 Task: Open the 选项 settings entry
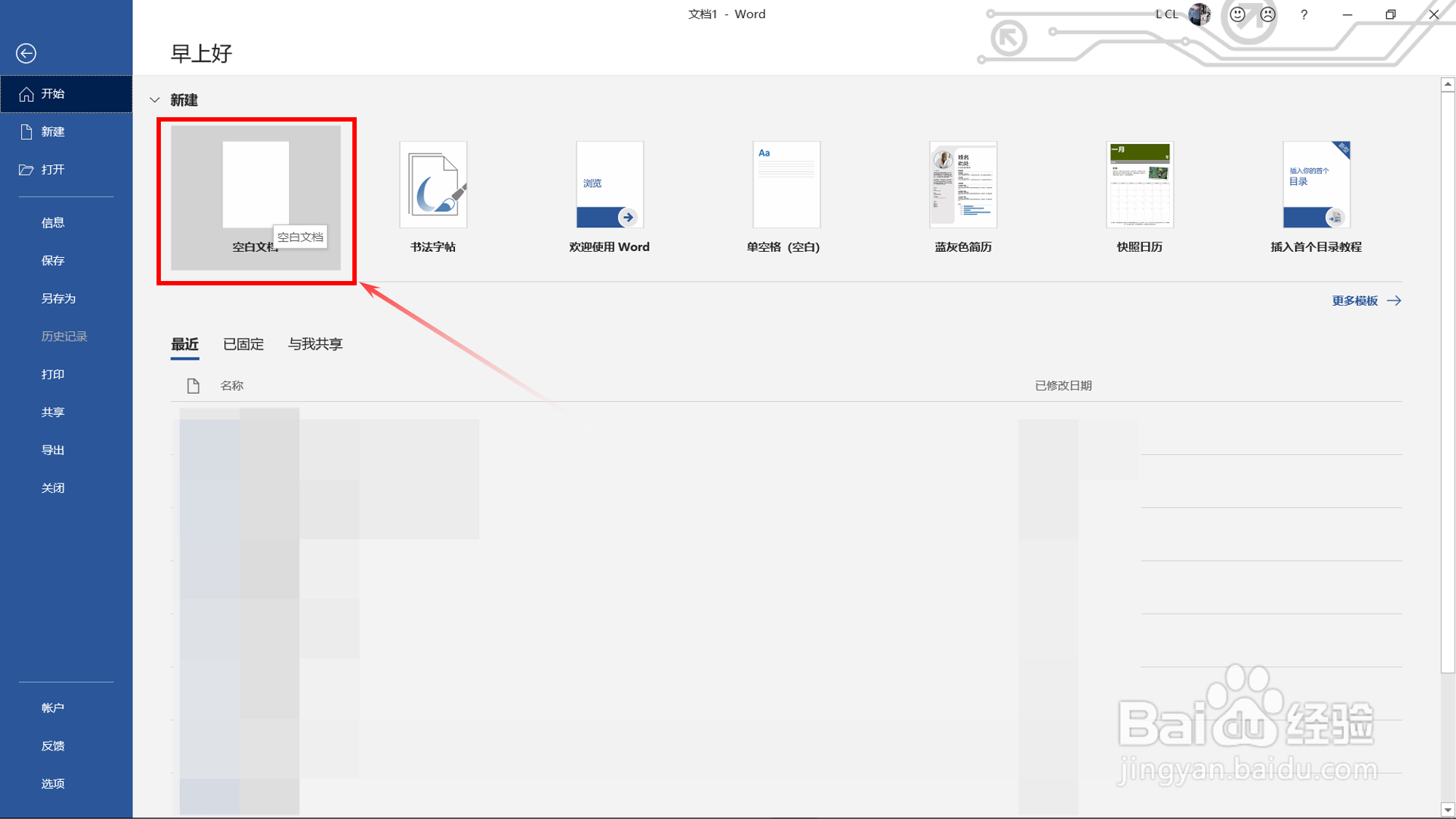coord(53,783)
